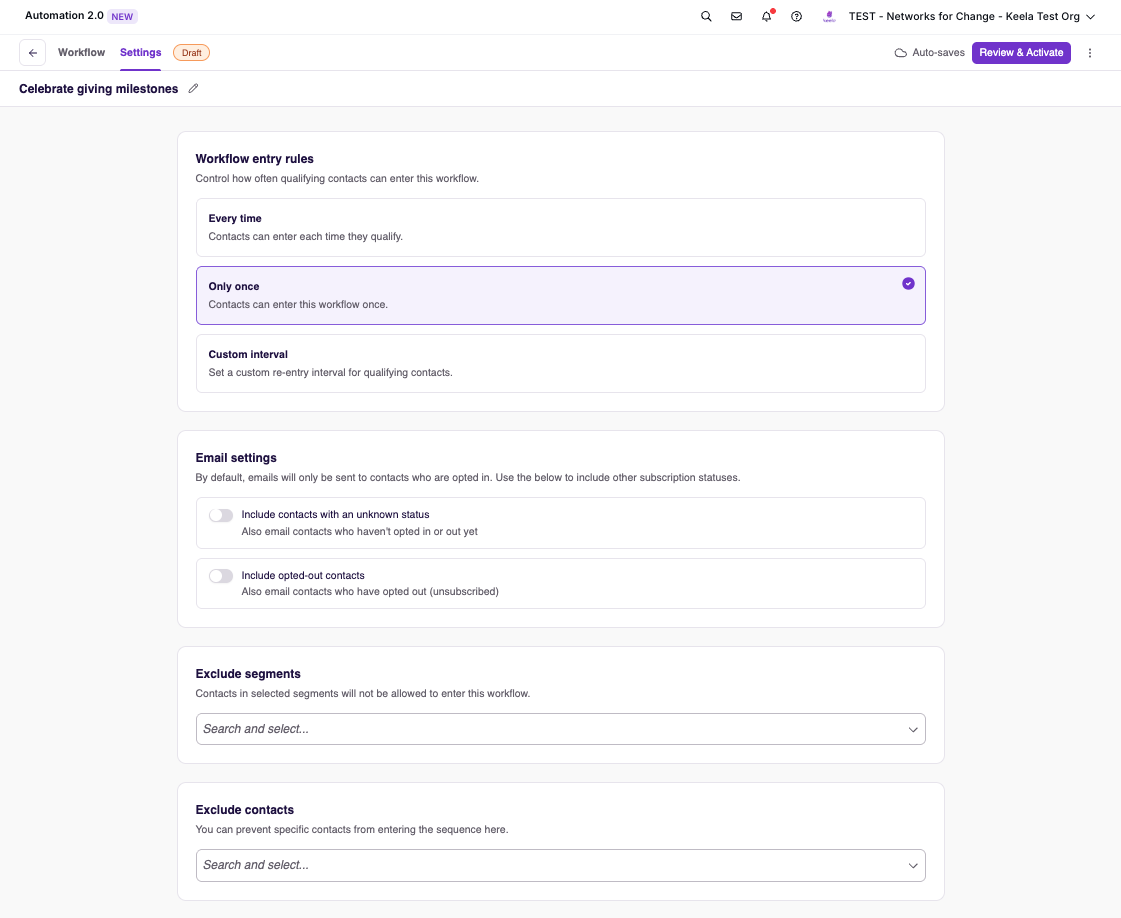This screenshot has width=1121, height=918.
Task: Click the NEW badge beside Automation 2.0
Action: click(x=122, y=16)
